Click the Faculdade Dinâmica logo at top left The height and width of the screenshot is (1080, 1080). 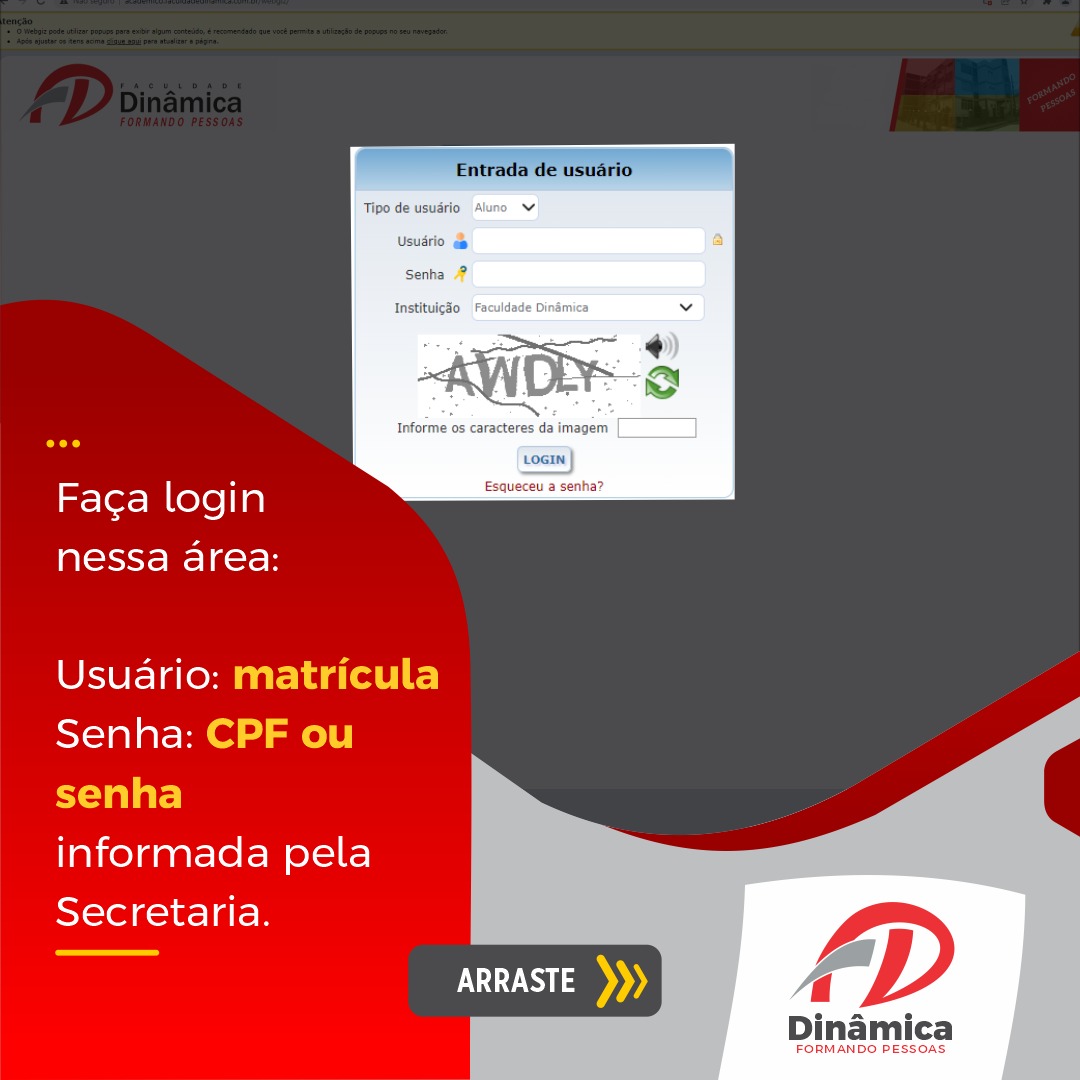[132, 96]
